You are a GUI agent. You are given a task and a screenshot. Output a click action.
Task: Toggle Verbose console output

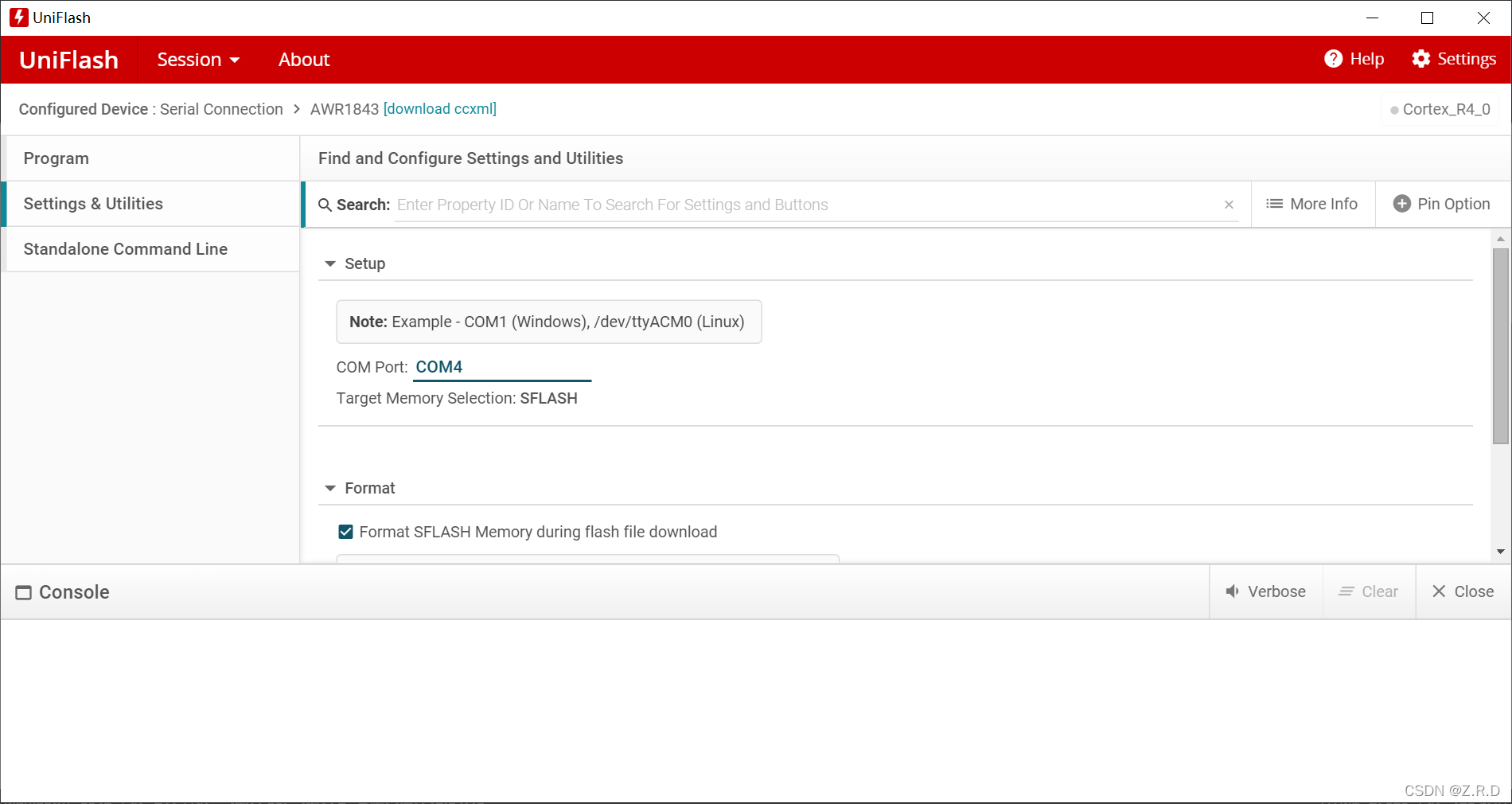coord(1265,591)
